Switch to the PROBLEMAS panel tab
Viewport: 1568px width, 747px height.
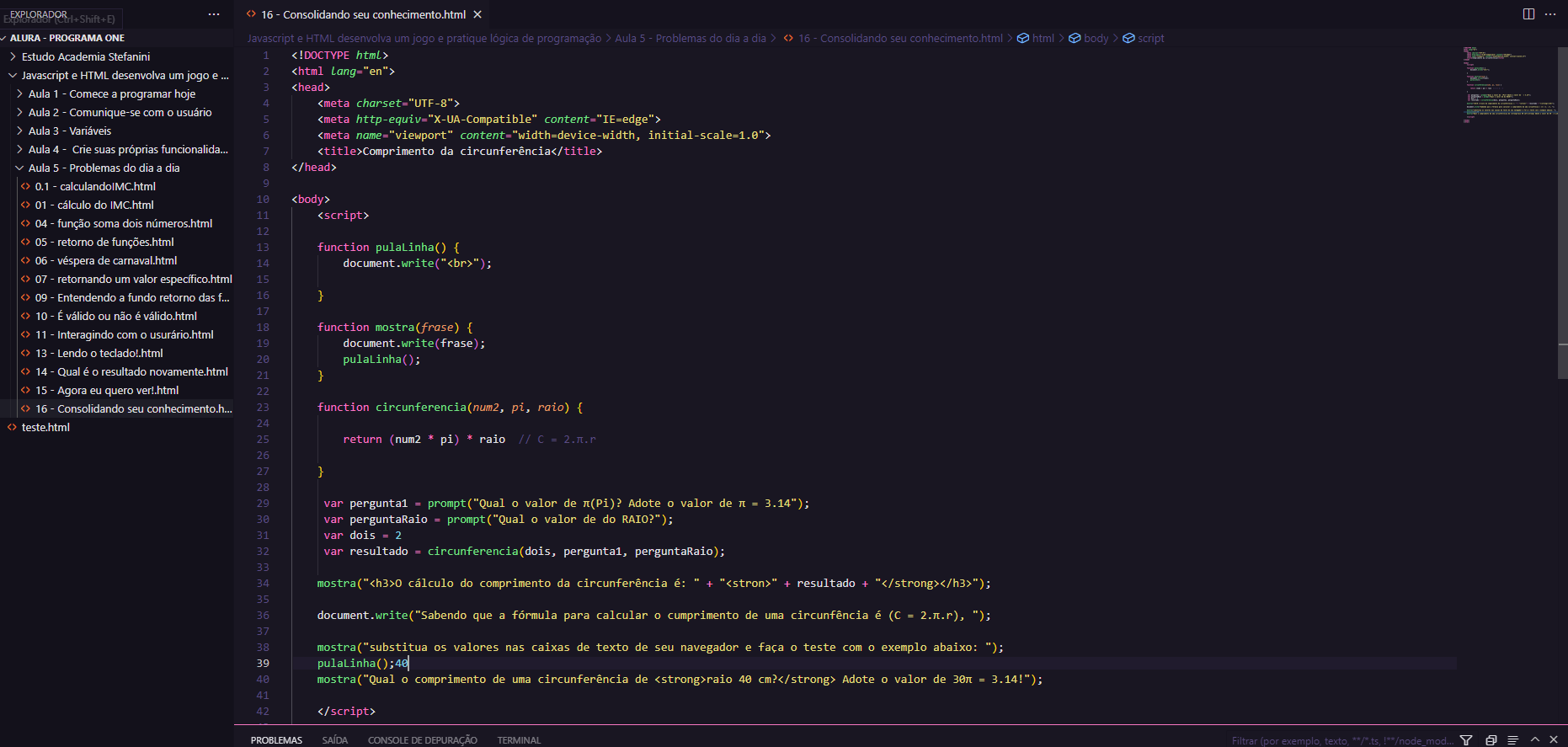(276, 740)
